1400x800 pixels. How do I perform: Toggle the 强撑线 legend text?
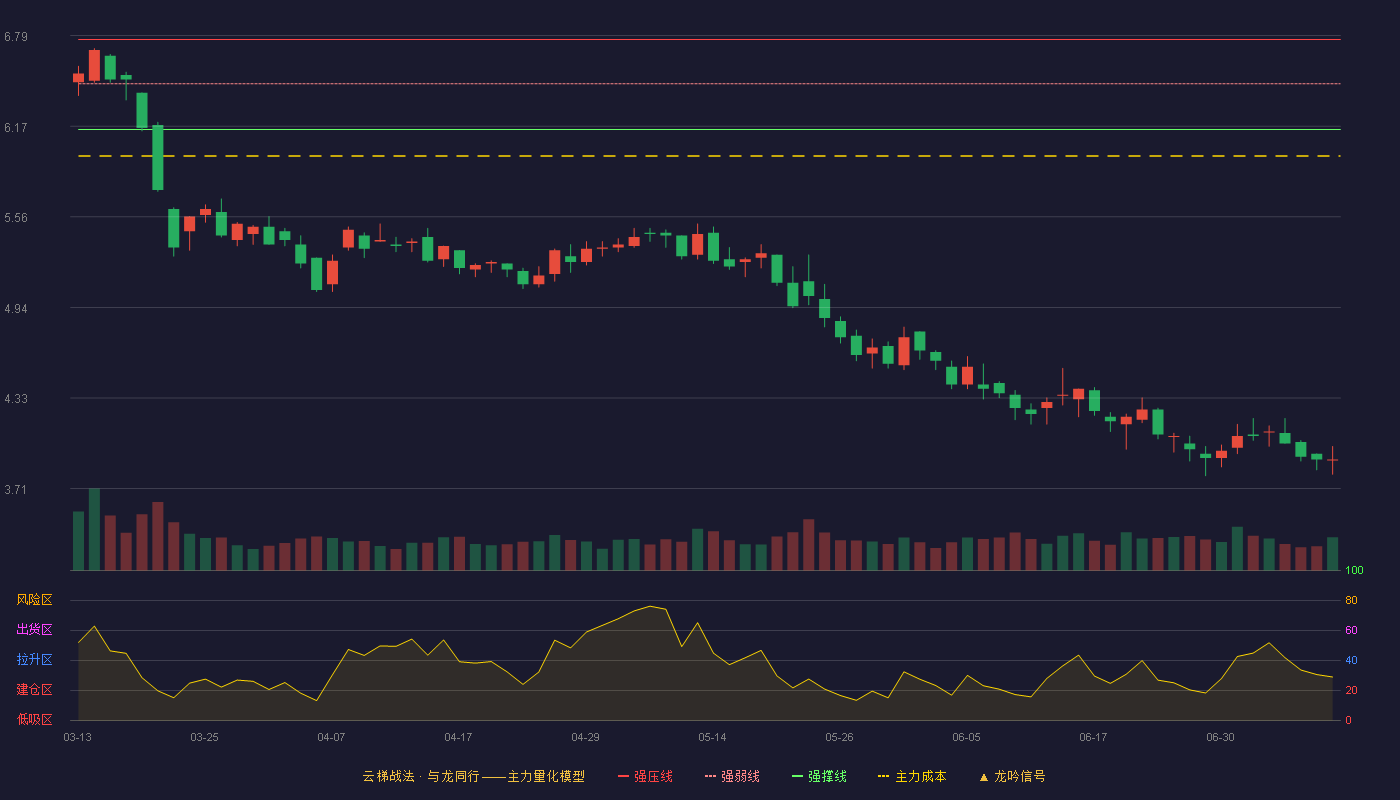pyautogui.click(x=827, y=776)
